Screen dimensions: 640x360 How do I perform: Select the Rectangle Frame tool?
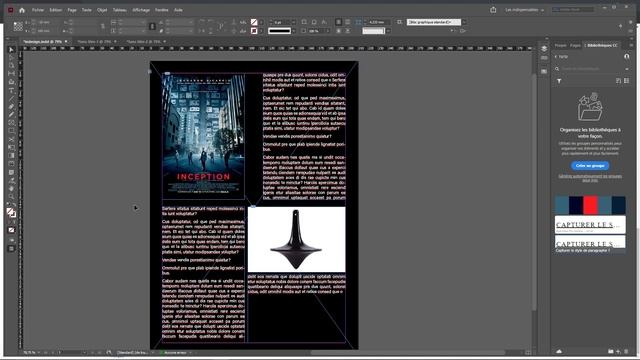click(x=11, y=123)
